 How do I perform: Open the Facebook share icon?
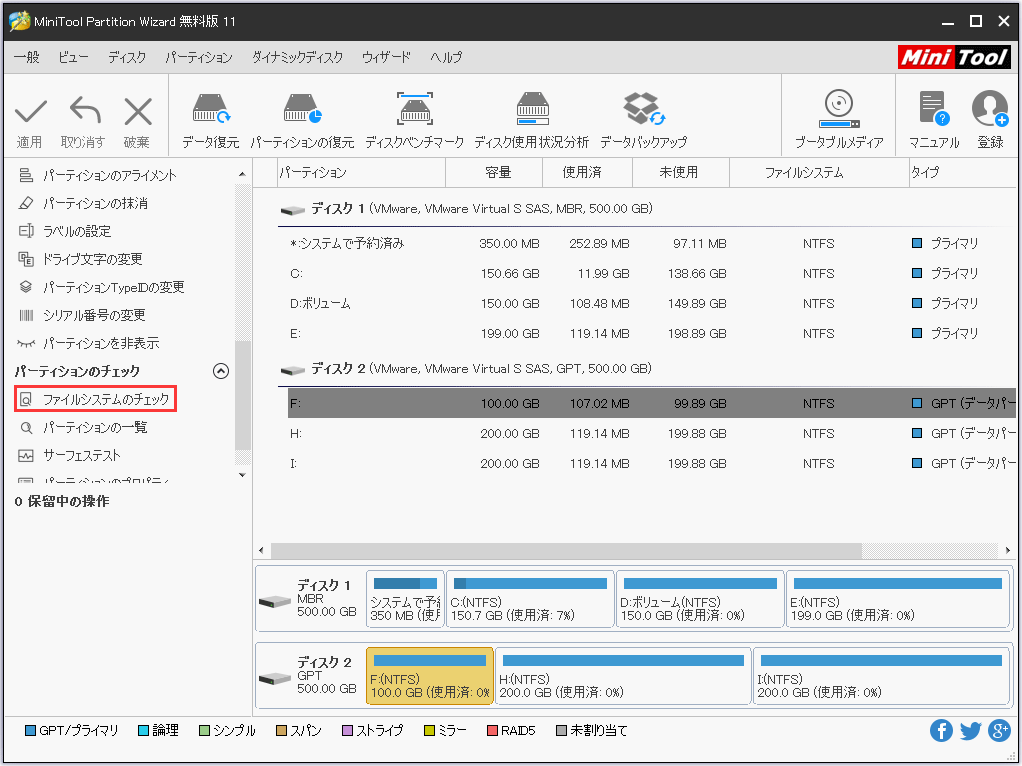click(x=941, y=730)
